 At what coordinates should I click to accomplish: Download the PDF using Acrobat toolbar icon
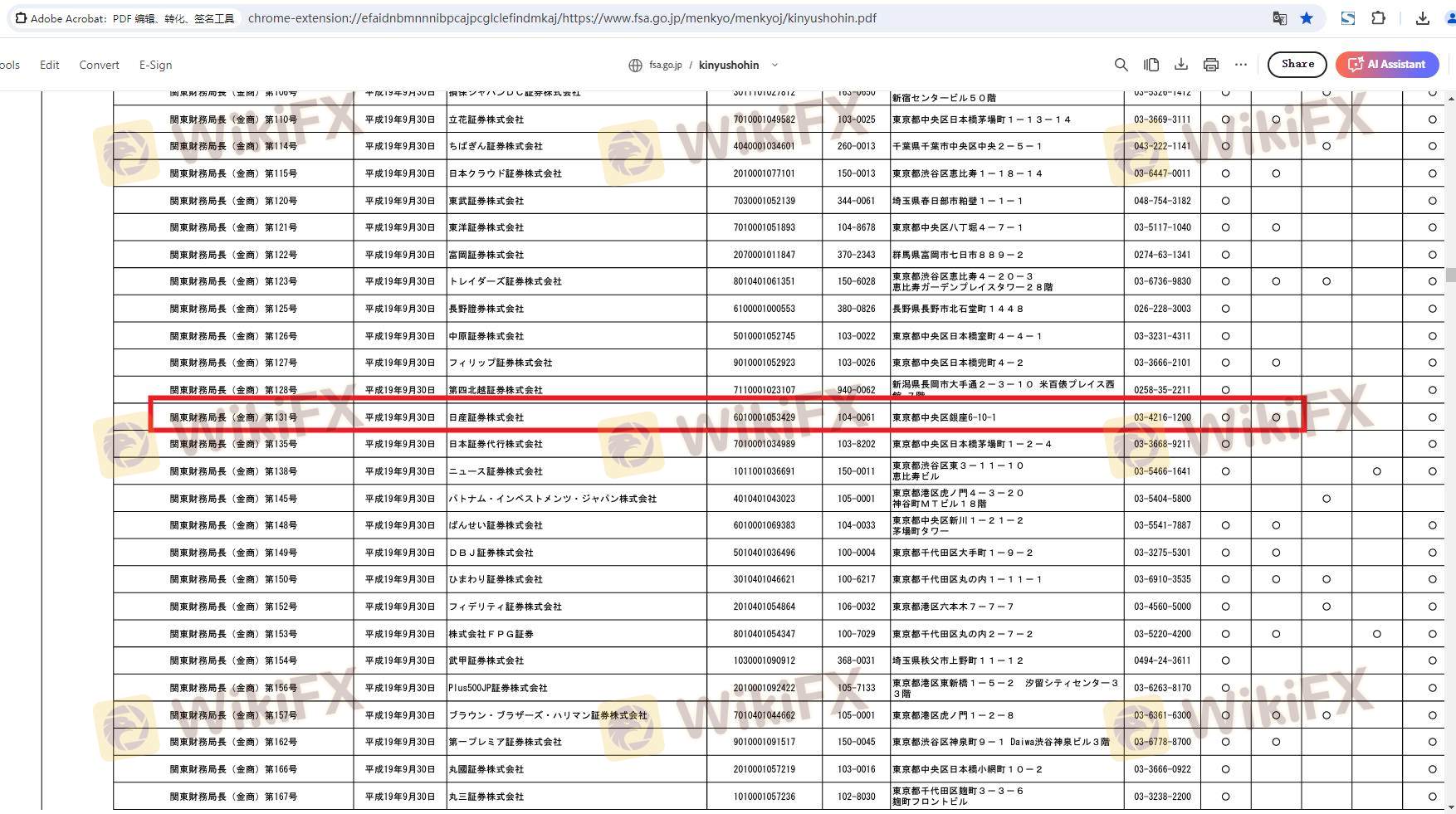click(1180, 65)
